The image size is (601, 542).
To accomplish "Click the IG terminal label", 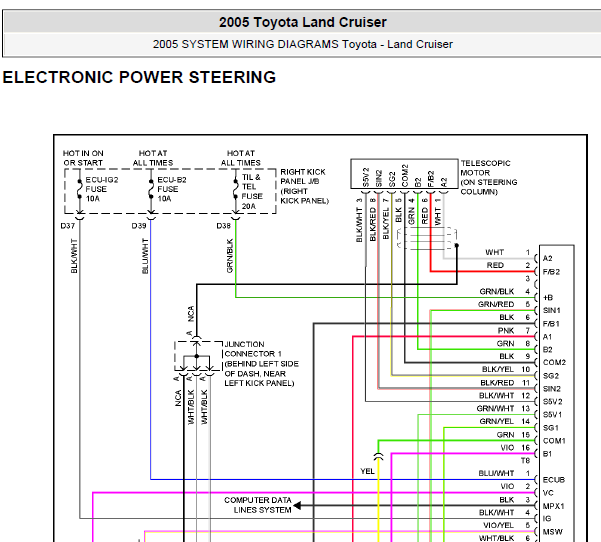I will coord(547,519).
